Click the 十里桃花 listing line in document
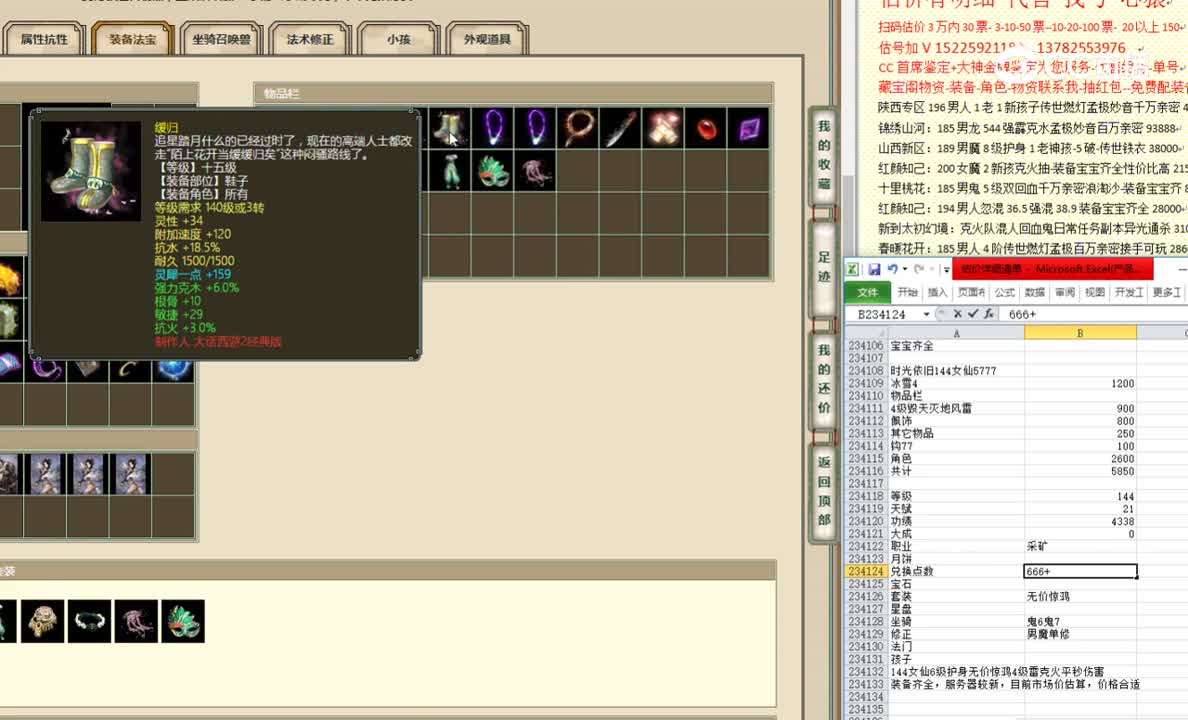Screen dimensions: 1188x720 1033,188
